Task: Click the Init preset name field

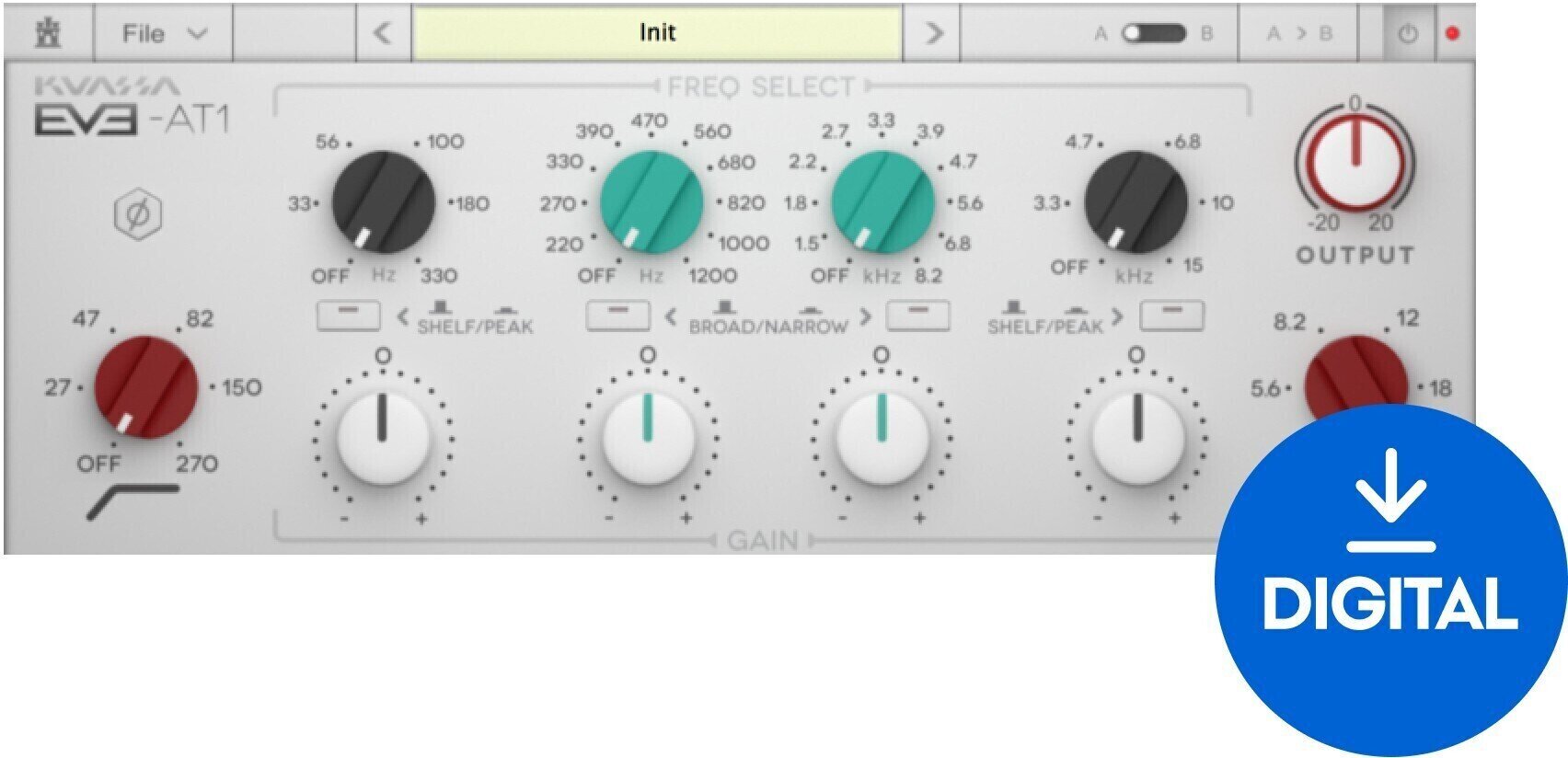Action: 657,34
